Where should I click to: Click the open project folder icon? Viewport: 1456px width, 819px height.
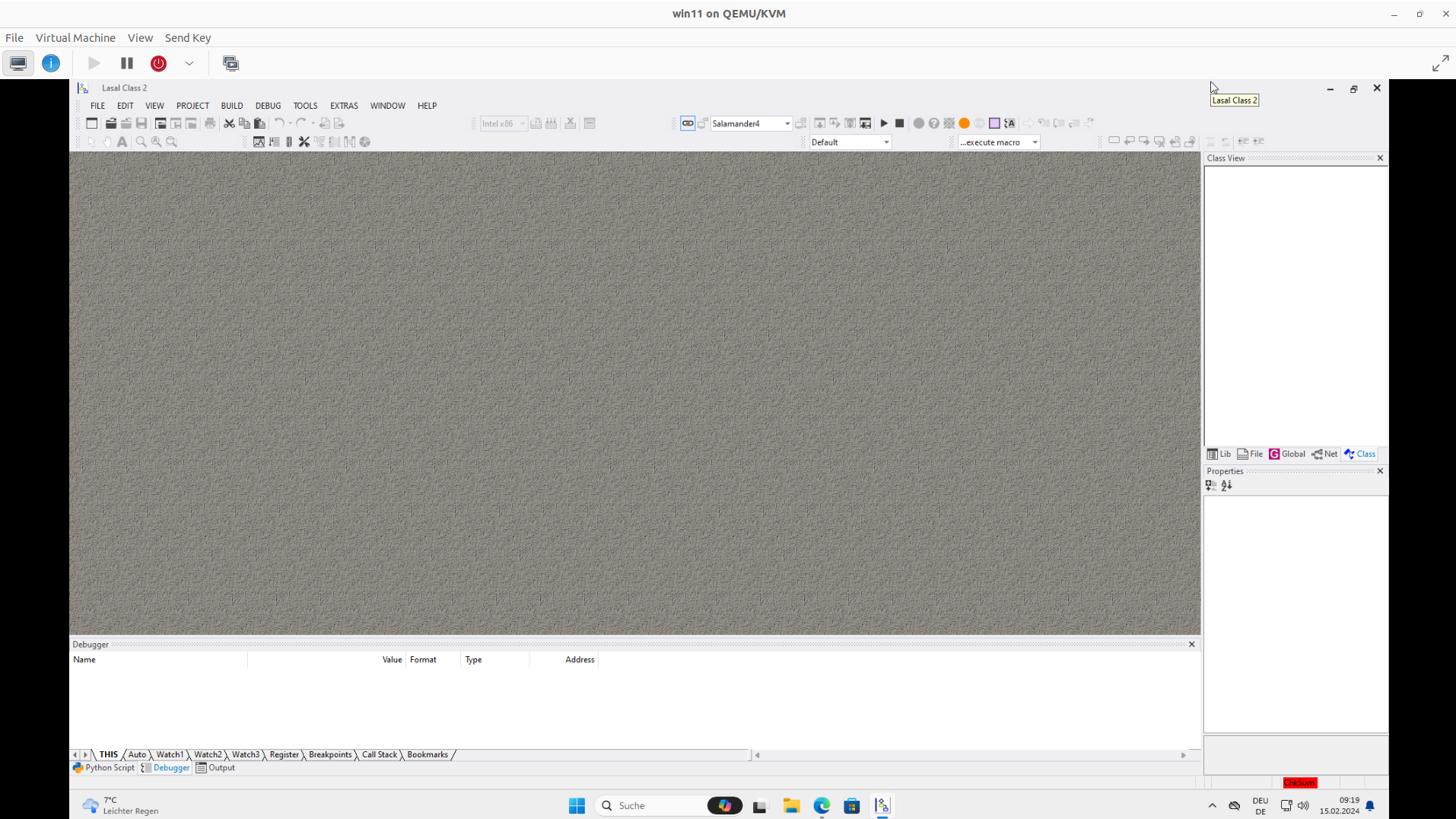[111, 123]
